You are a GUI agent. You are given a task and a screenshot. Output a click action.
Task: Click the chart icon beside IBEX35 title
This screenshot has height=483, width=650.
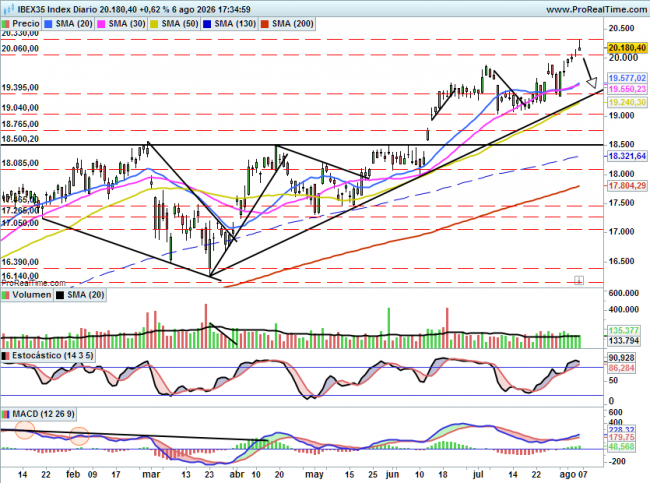click(x=10, y=8)
